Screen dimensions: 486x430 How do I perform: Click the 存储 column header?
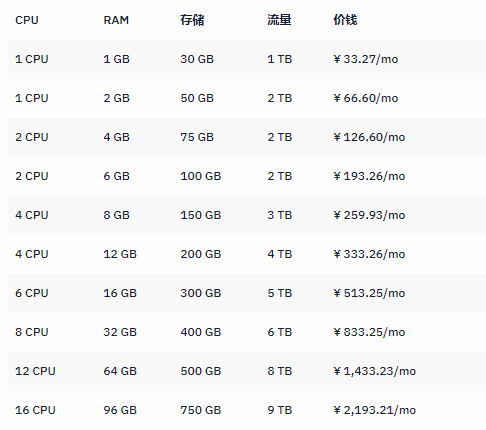pos(192,20)
